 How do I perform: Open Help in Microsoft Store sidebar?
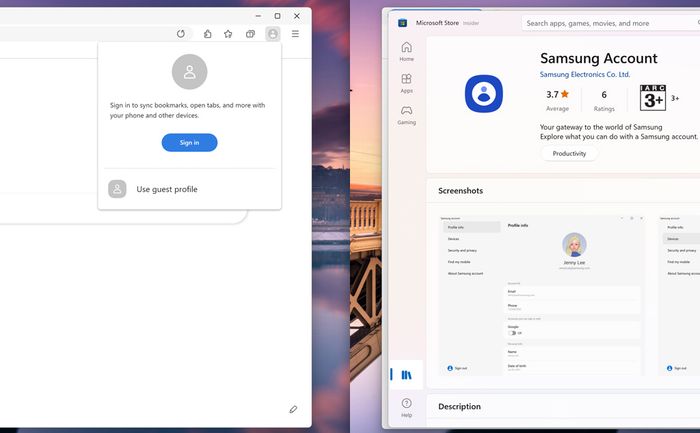click(406, 408)
